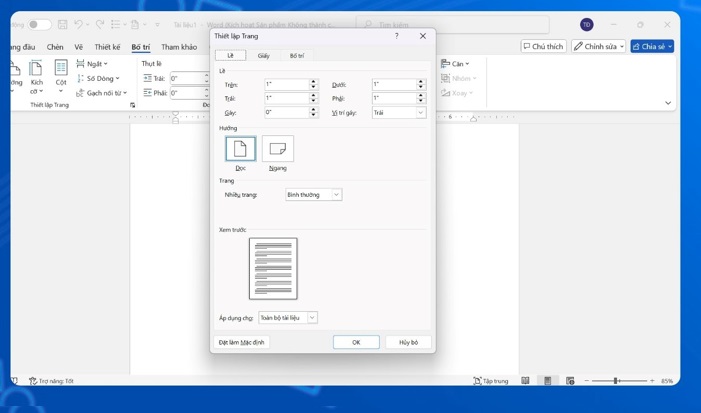This screenshot has width=701, height=413.
Task: Select the Dọc portrait orientation icon
Action: [x=240, y=149]
